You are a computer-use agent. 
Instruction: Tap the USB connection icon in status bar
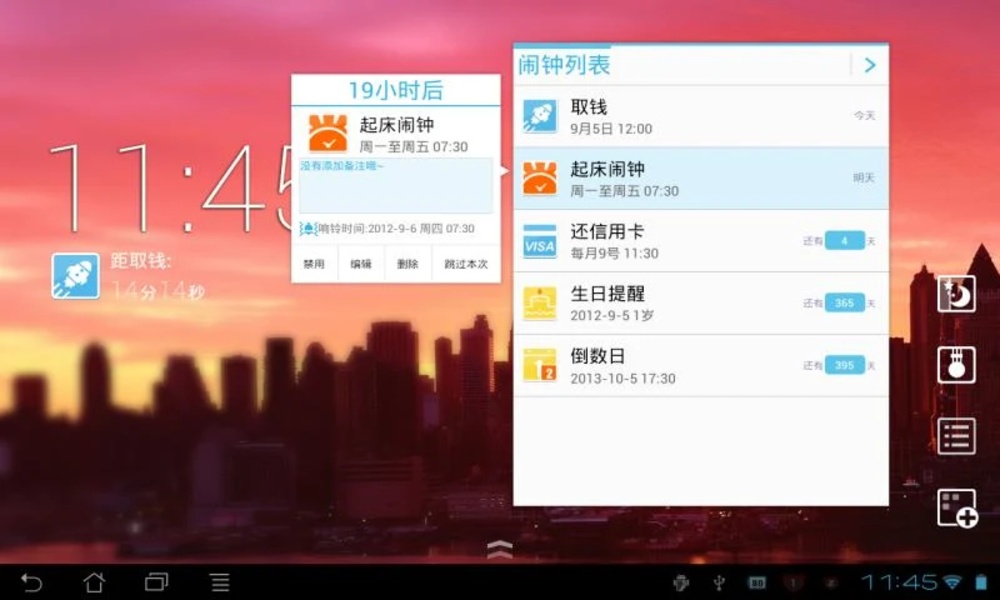pyautogui.click(x=719, y=582)
